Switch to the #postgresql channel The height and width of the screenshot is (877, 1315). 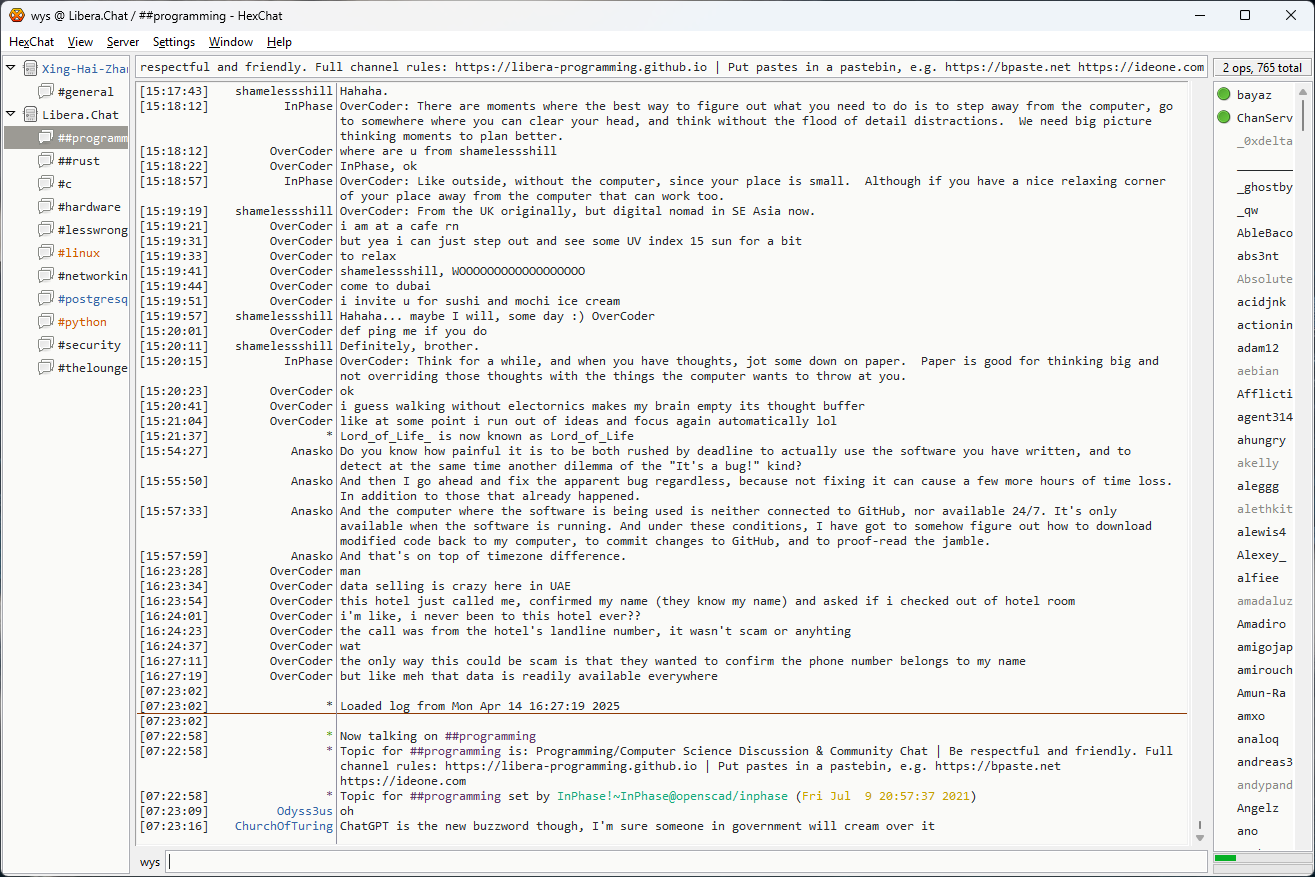pos(92,299)
